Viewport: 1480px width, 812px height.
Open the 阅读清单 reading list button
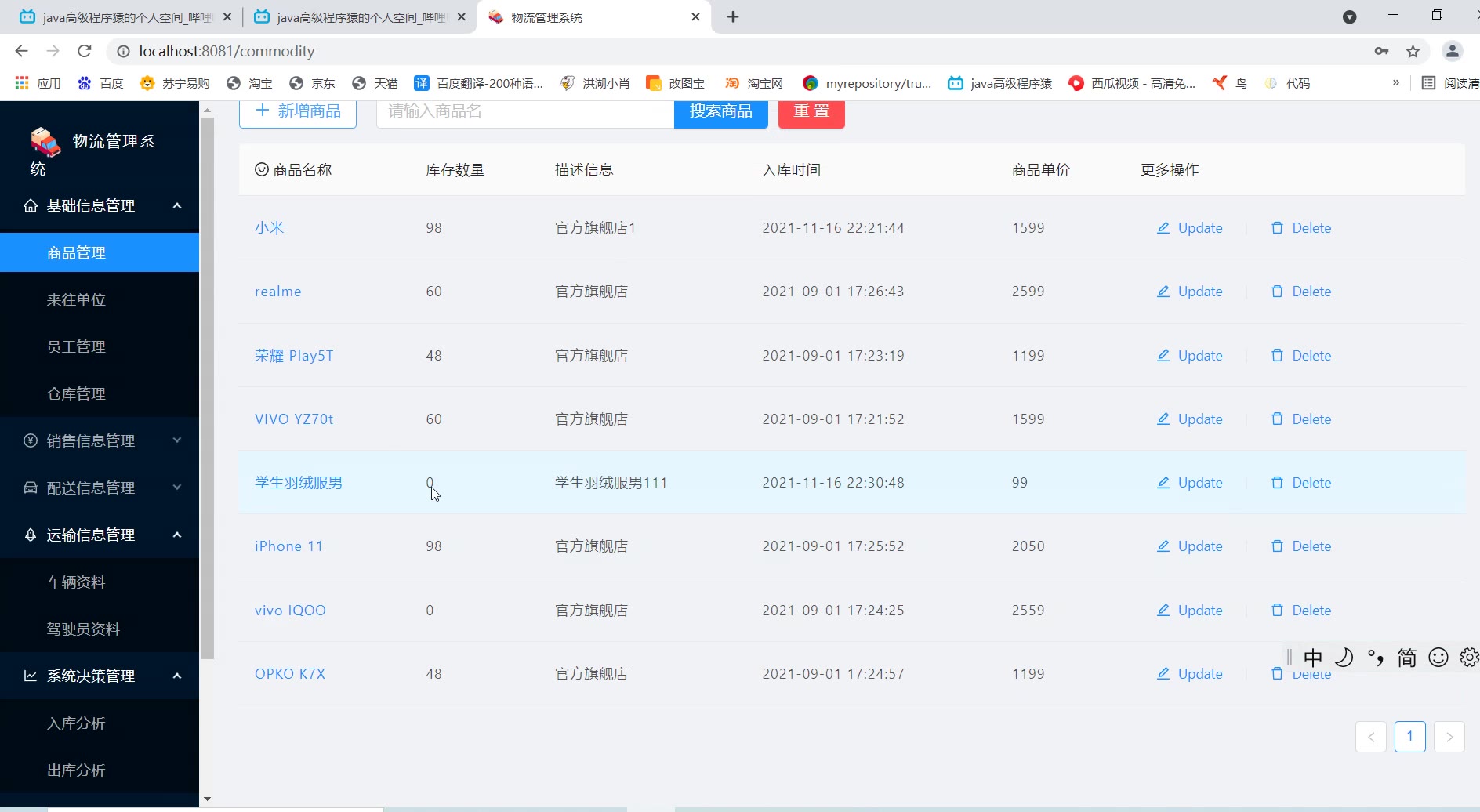(x=1450, y=83)
